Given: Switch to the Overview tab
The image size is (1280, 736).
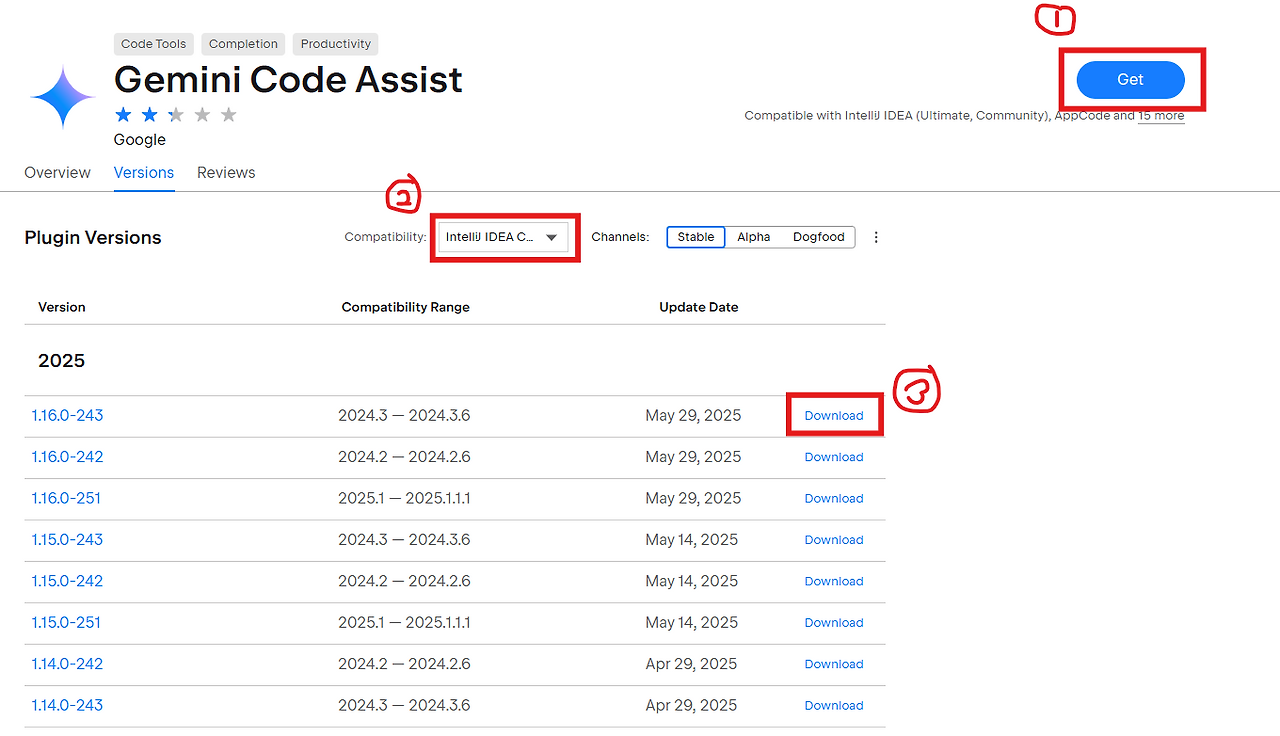Looking at the screenshot, I should (x=57, y=173).
